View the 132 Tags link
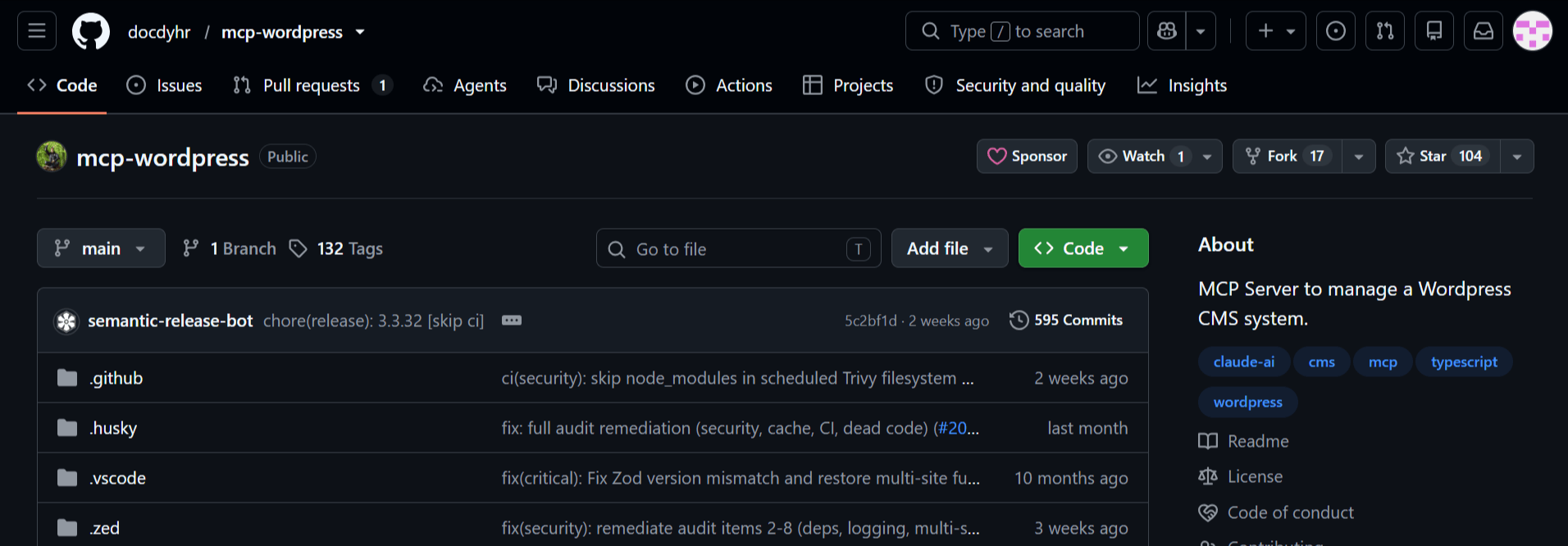Viewport: 1568px width, 546px height. 336,248
